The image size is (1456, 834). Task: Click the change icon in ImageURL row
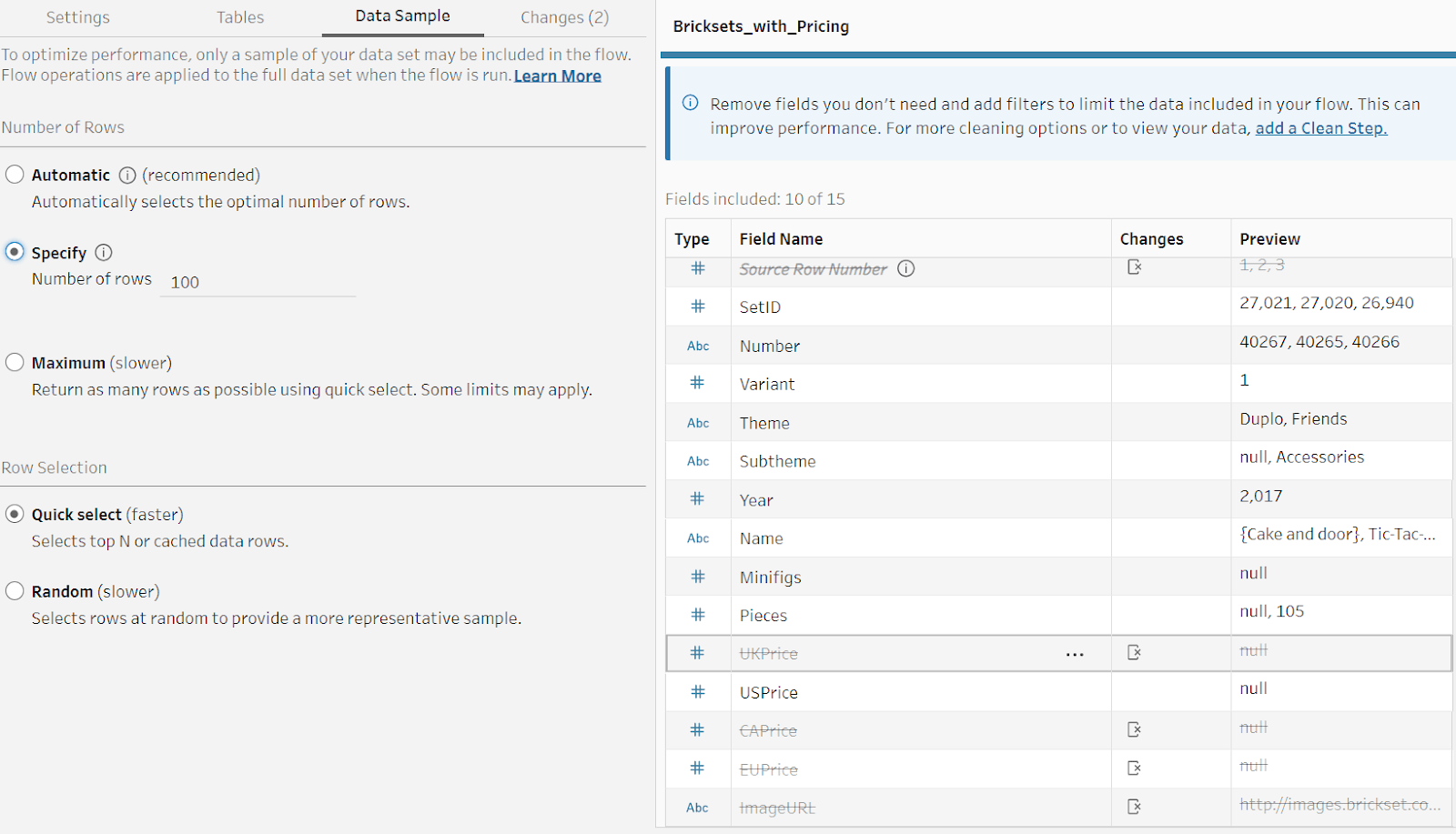[1134, 807]
